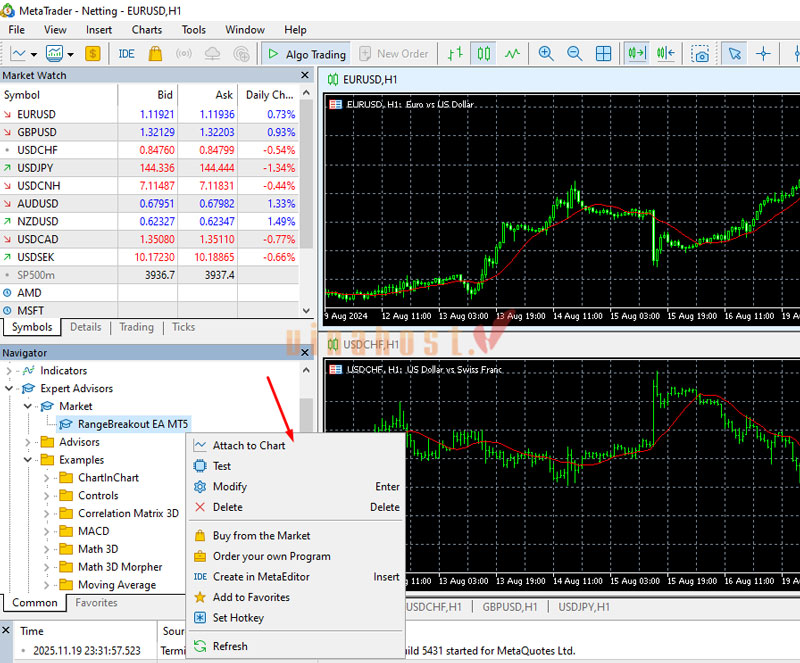Expand the Indicators tree node
The image size is (800, 663).
(x=8, y=370)
